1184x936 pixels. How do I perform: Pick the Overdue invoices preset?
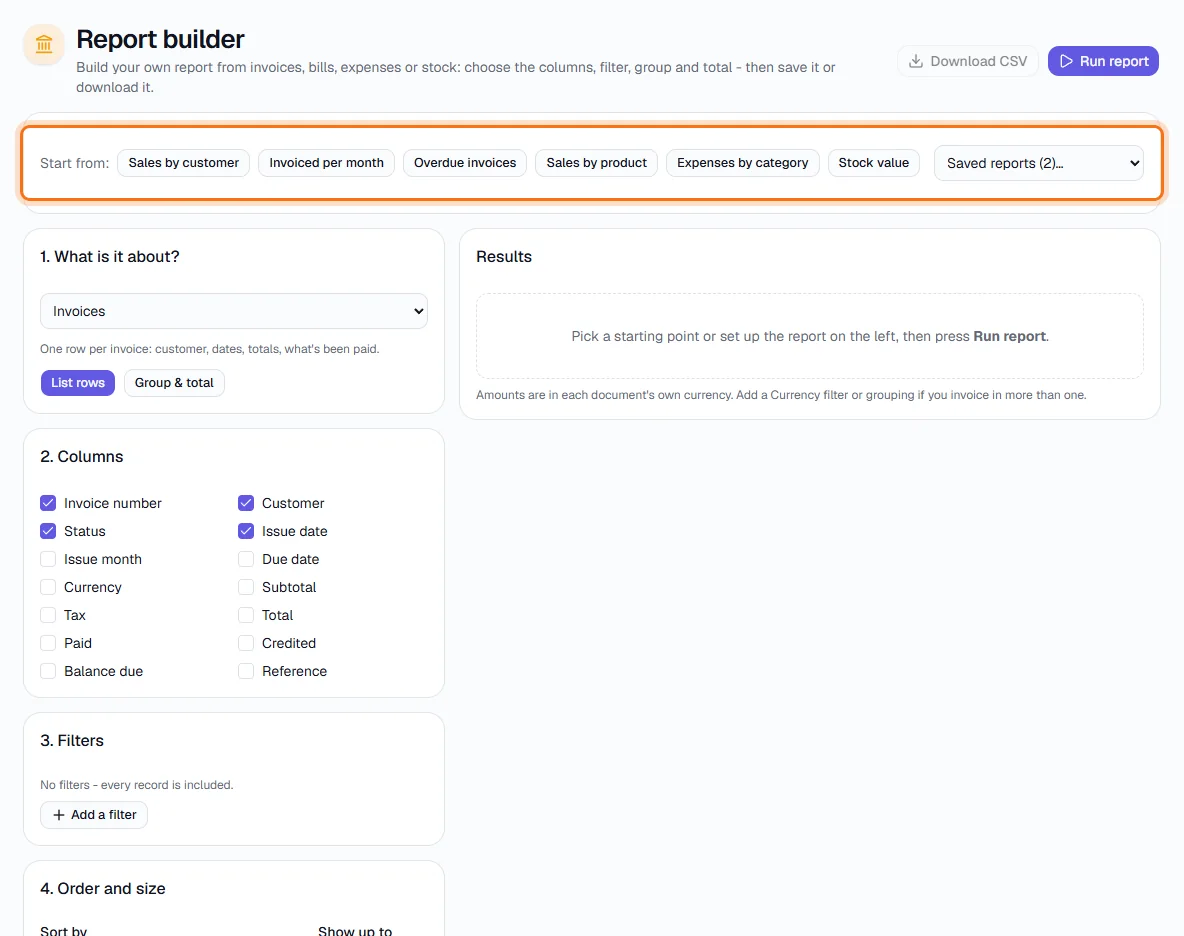click(465, 163)
